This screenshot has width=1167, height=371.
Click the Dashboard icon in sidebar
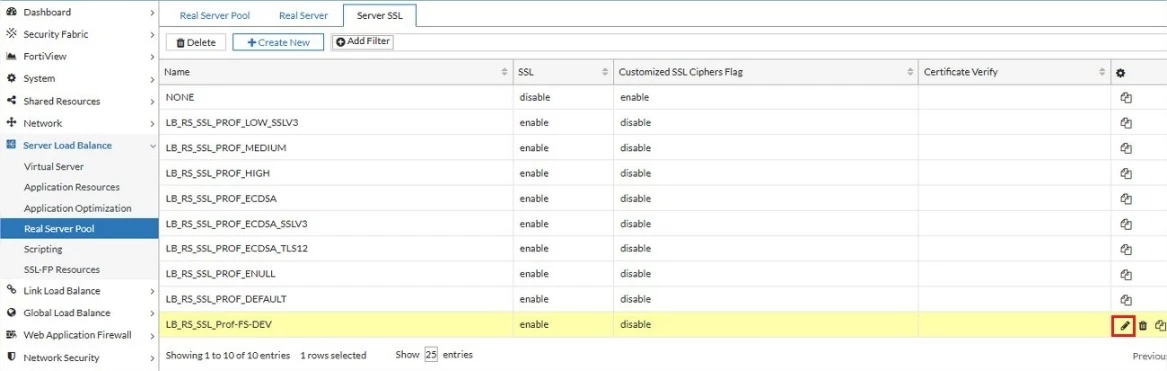(x=11, y=12)
